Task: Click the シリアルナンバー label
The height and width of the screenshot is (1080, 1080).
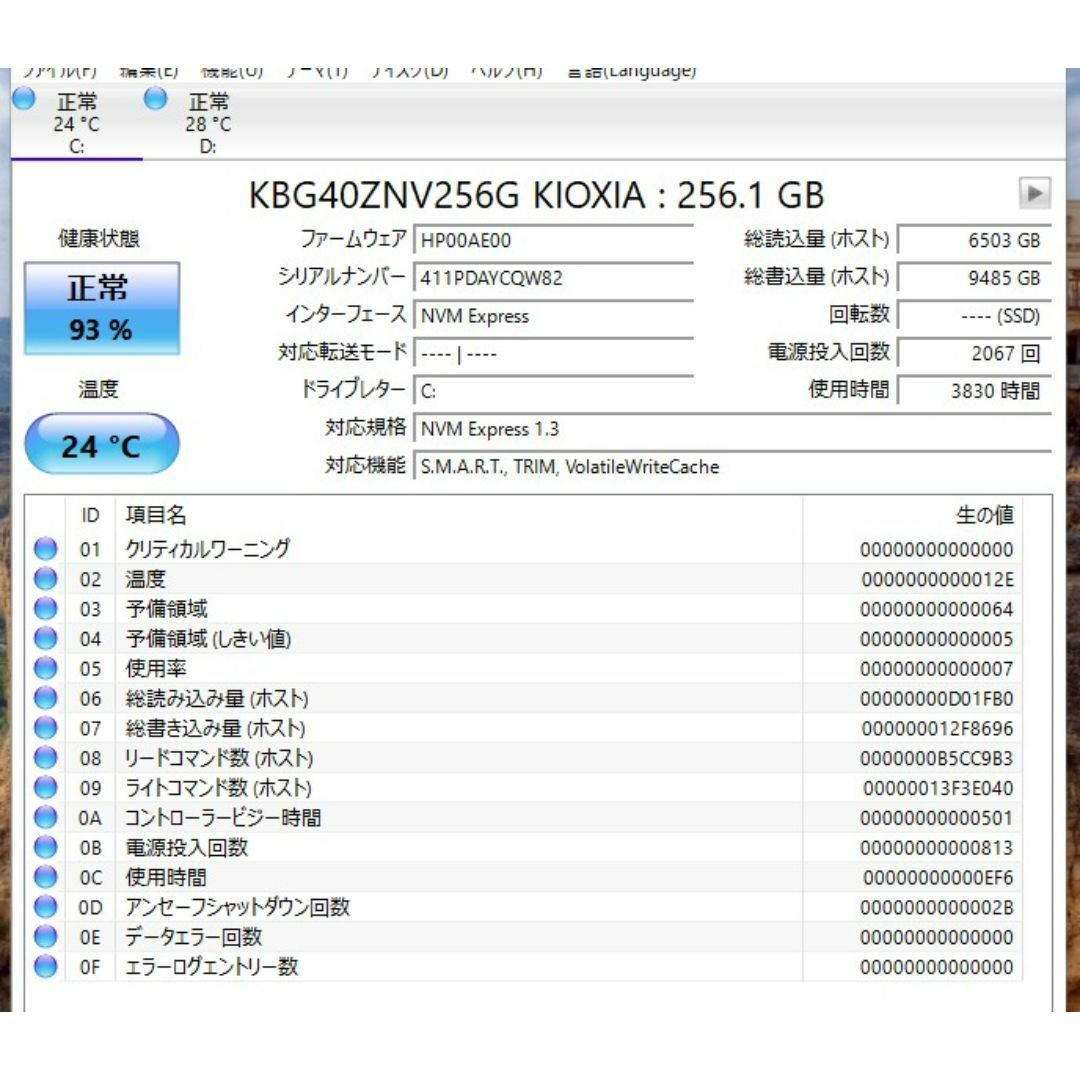Action: (342, 277)
